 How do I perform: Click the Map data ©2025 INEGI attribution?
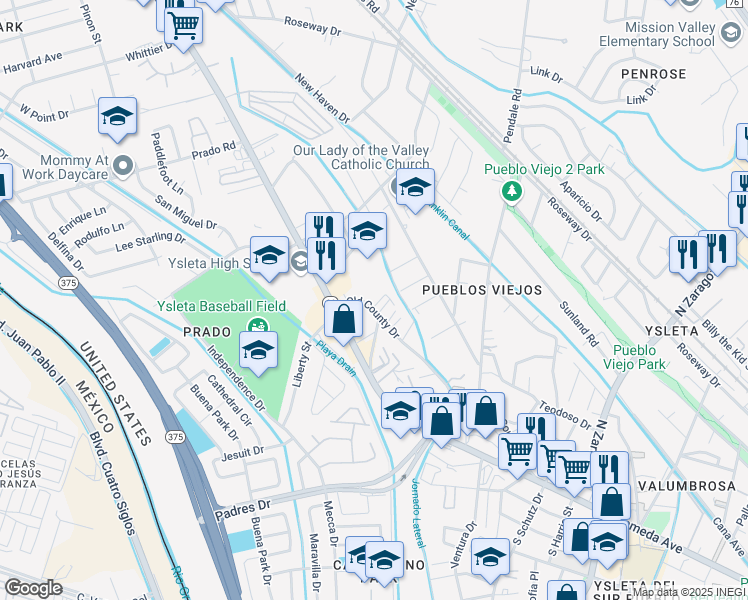tap(689, 593)
